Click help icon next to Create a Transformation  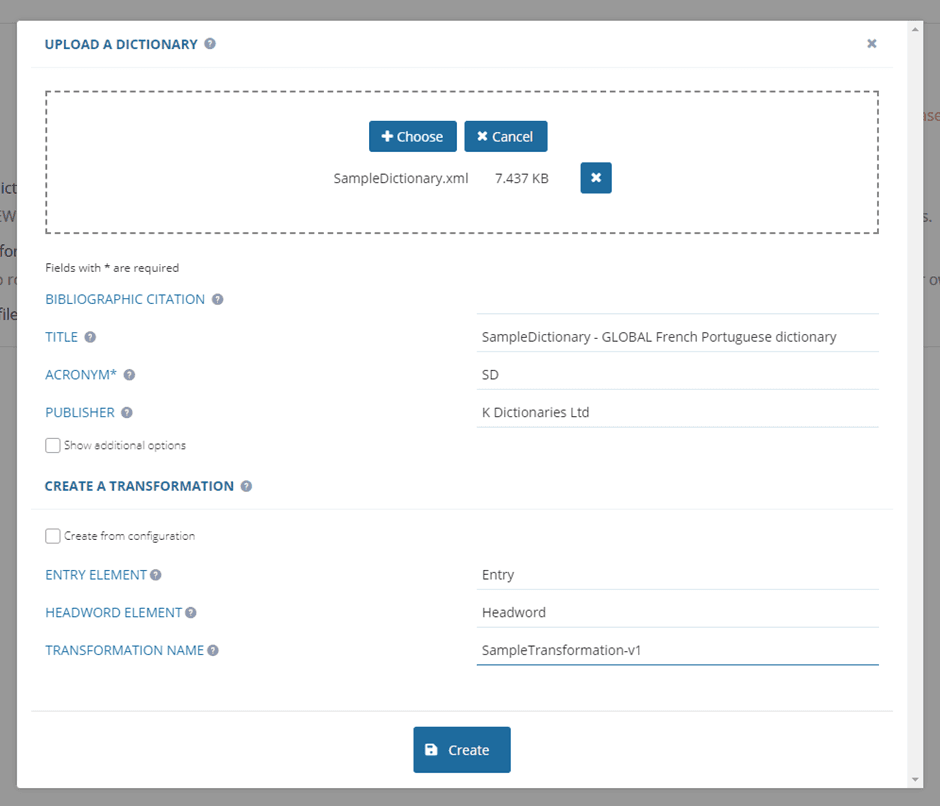[246, 486]
